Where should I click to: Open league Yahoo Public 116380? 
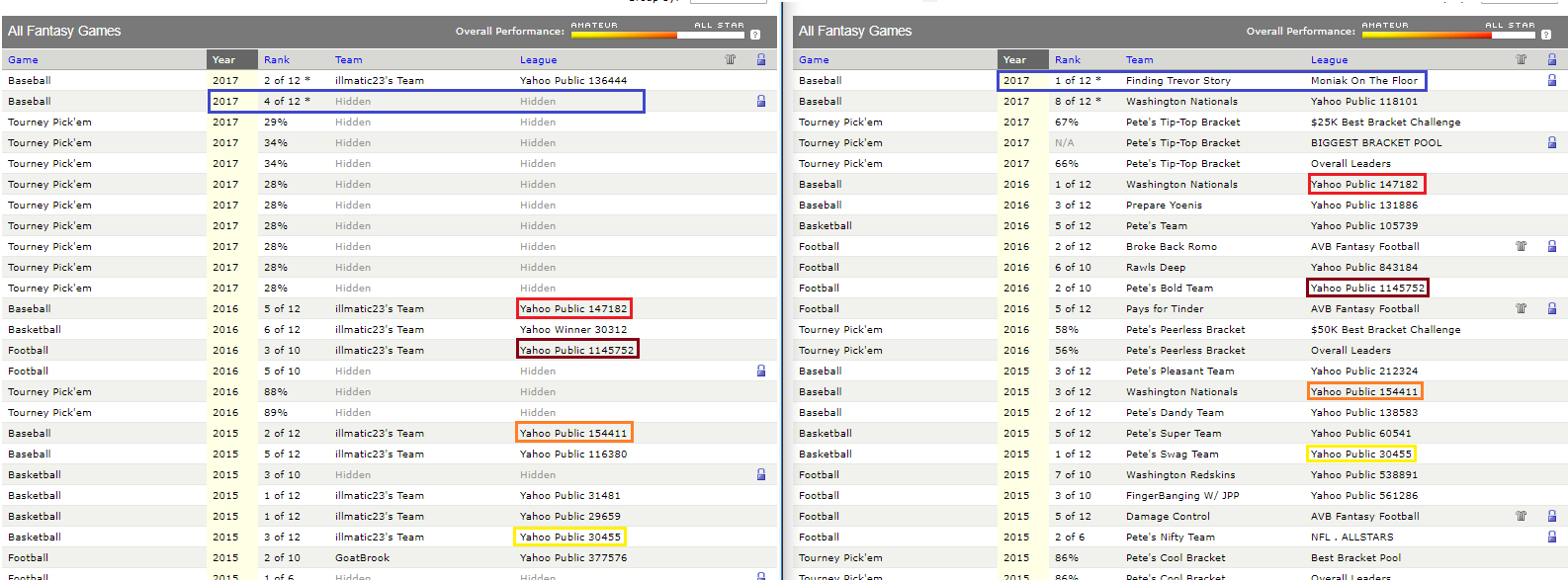pos(573,455)
